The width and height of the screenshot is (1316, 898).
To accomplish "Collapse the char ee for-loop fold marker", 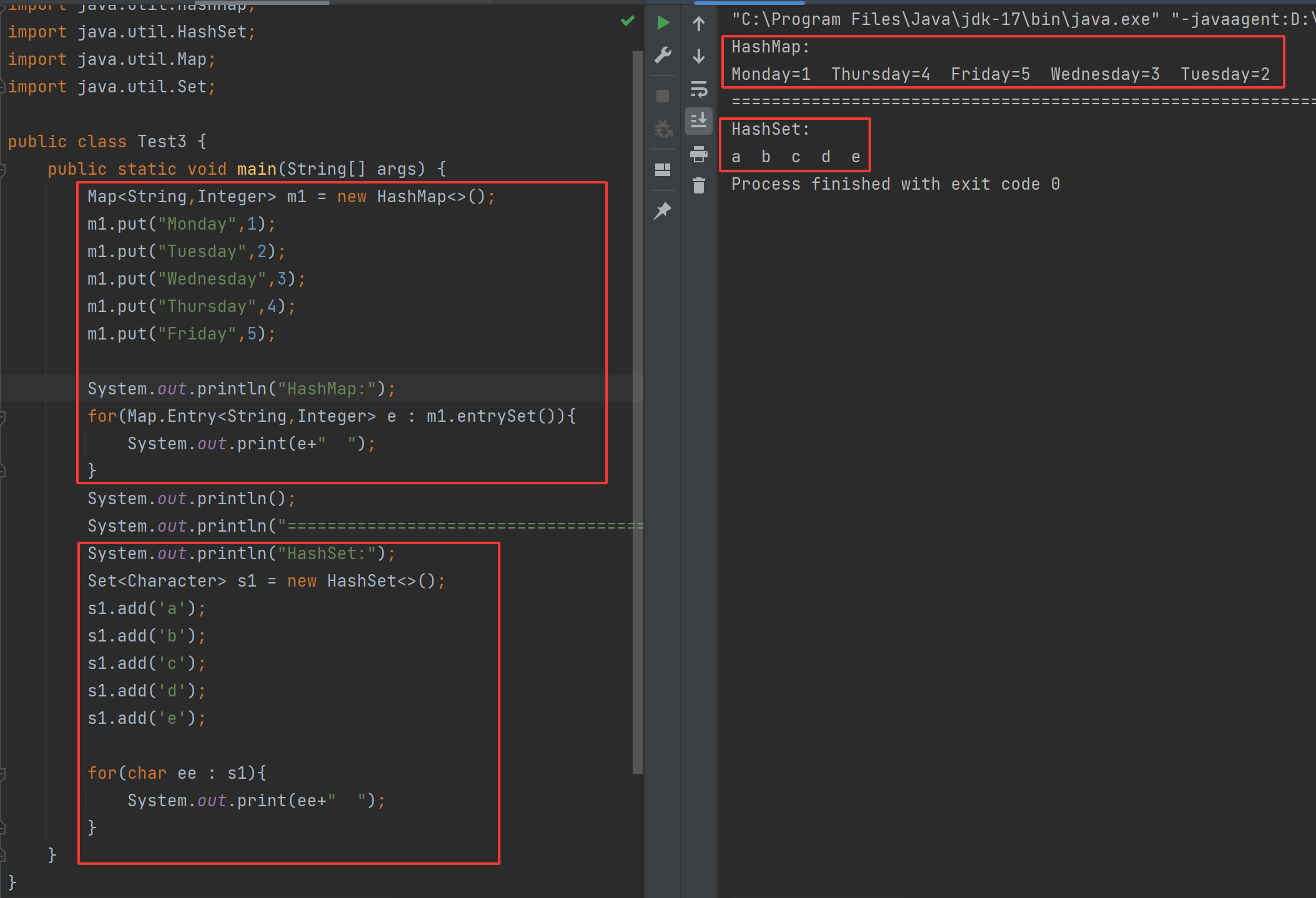I will coord(2,774).
